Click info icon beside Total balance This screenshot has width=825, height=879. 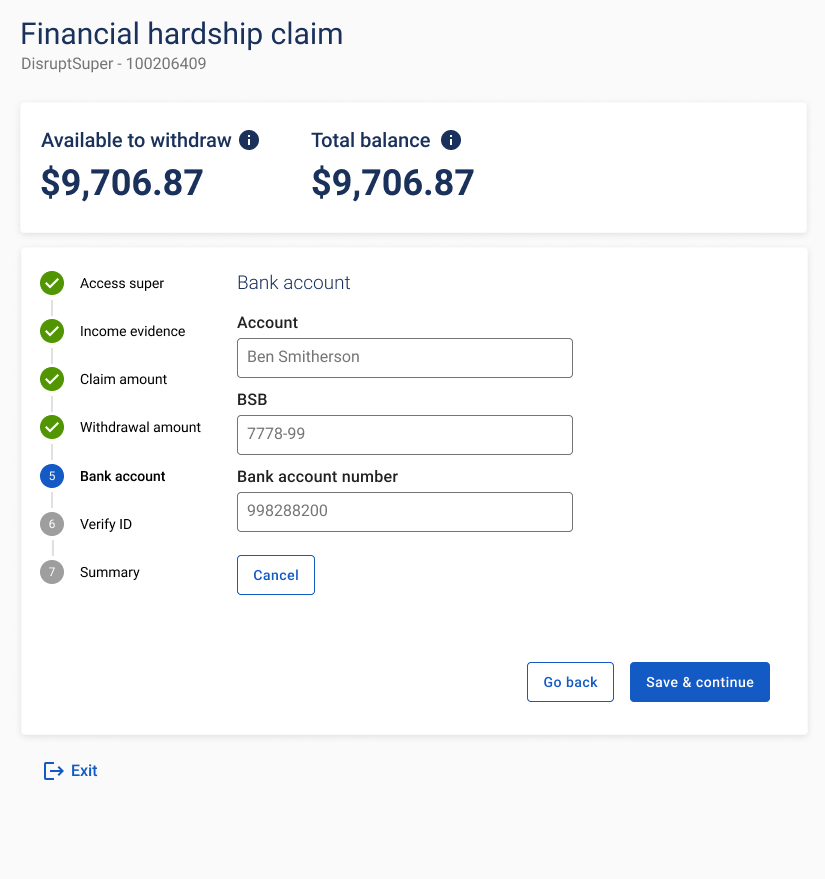pos(451,140)
